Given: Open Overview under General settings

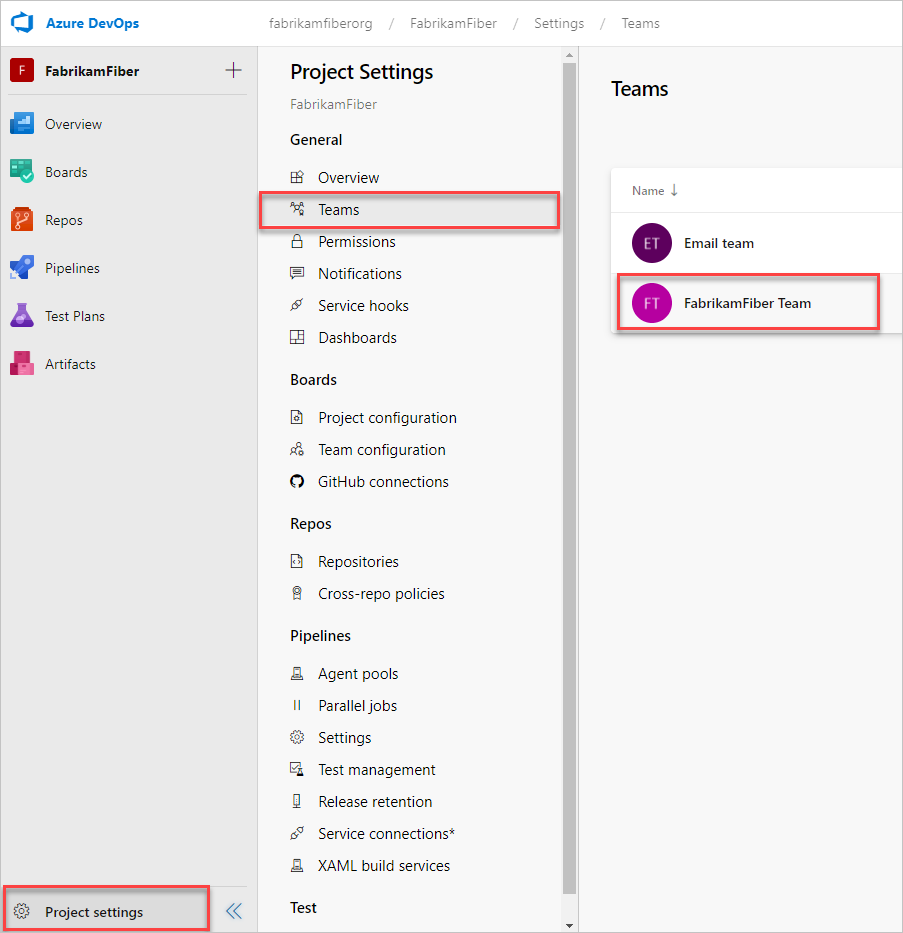Looking at the screenshot, I should click(349, 177).
